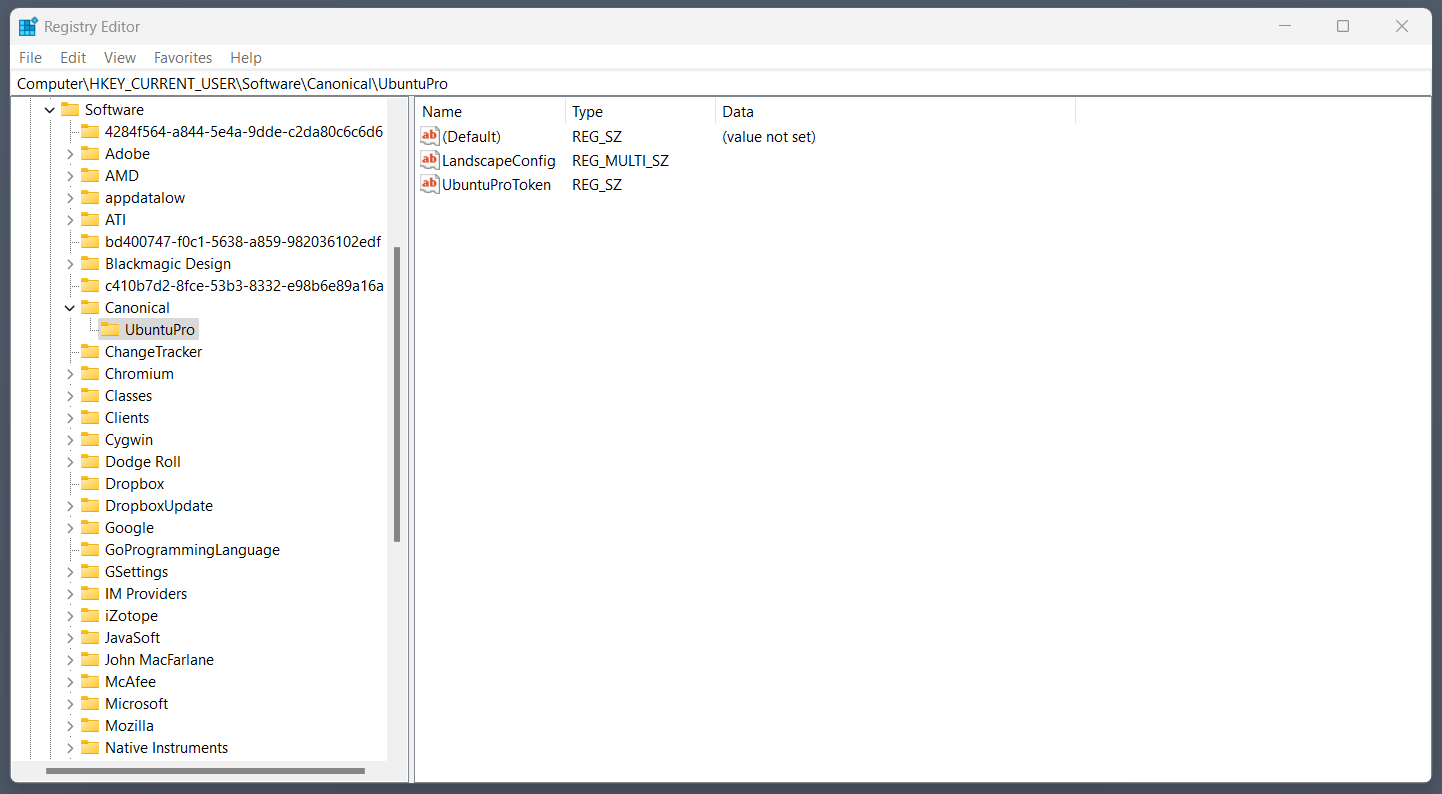Expand the Google key
This screenshot has width=1442, height=794.
coord(70,528)
